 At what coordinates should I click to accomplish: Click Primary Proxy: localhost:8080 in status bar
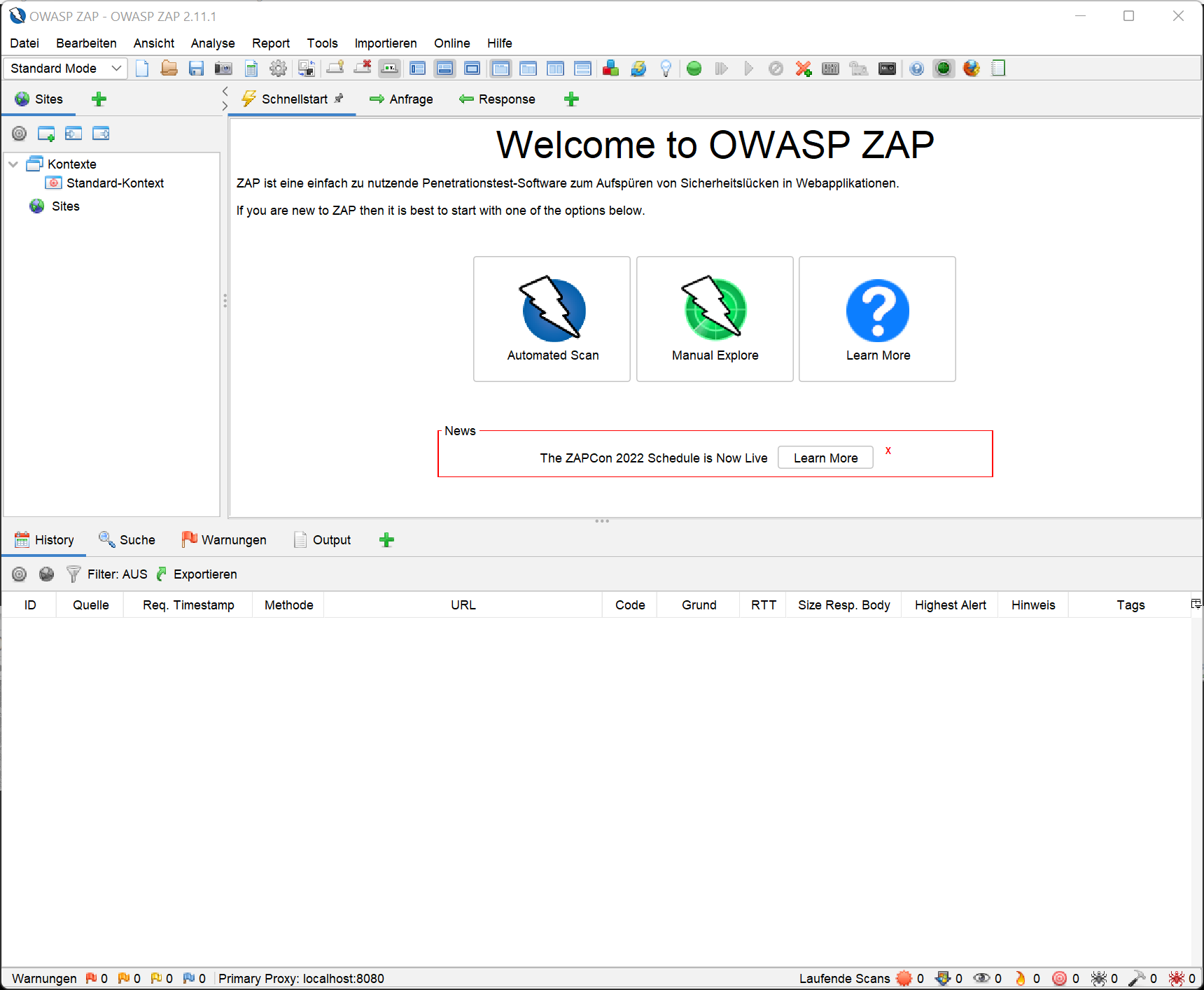coord(301,979)
